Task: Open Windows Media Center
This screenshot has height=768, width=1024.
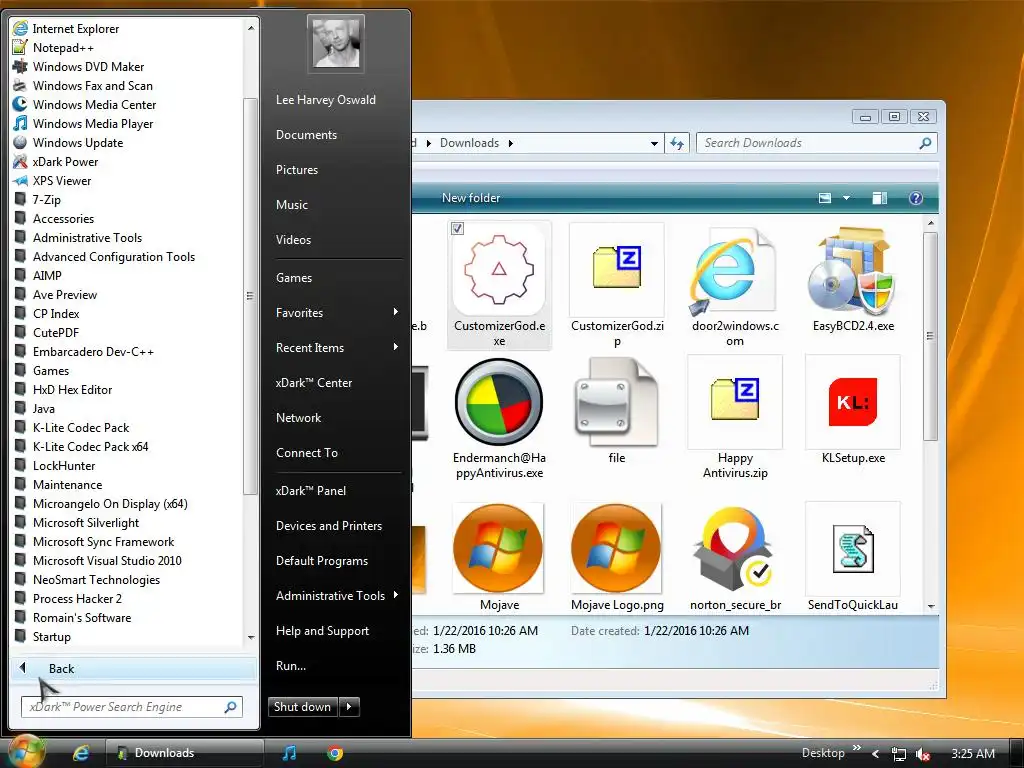Action: click(84, 104)
